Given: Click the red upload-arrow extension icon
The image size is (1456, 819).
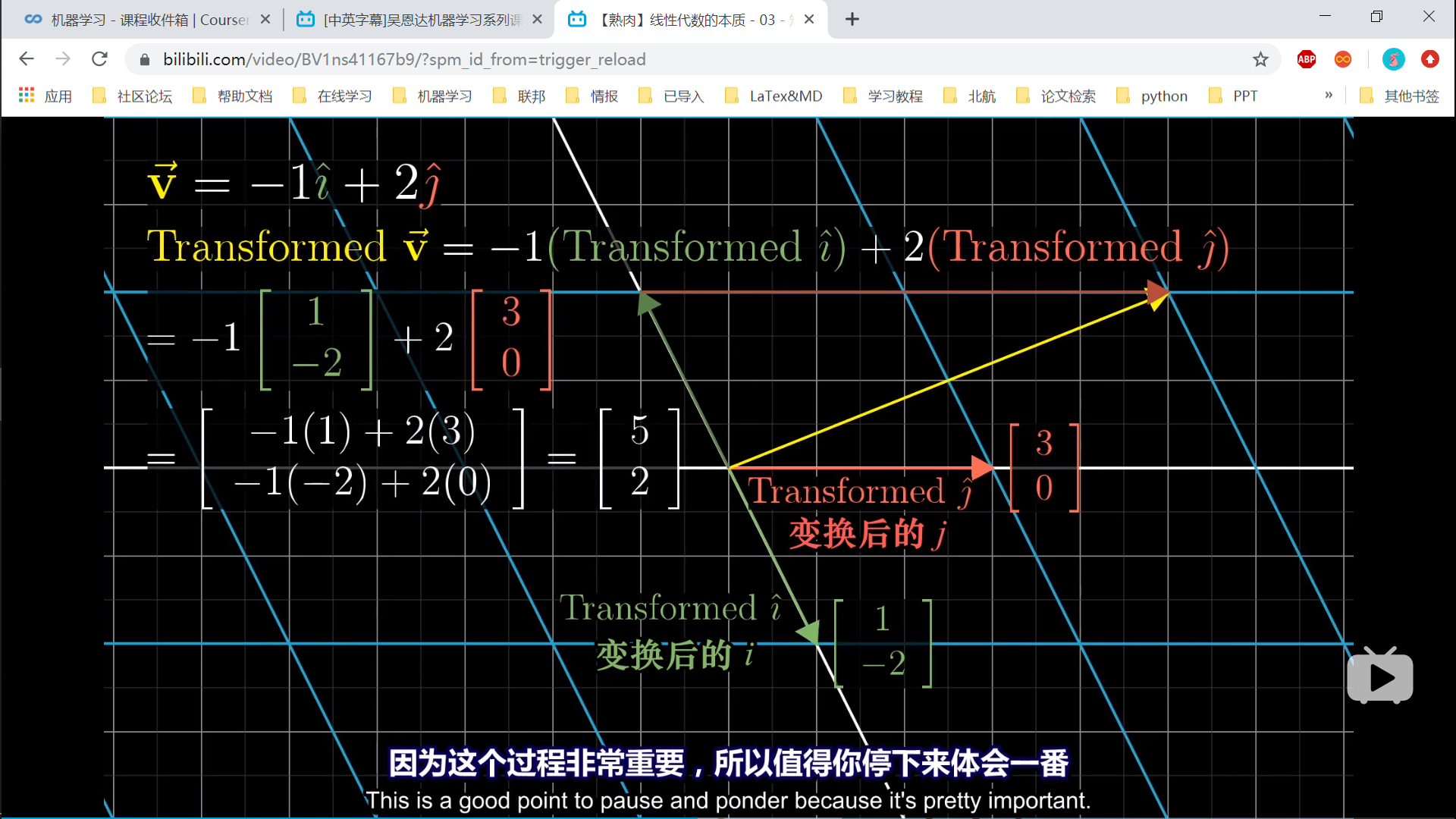Looking at the screenshot, I should pos(1431,59).
